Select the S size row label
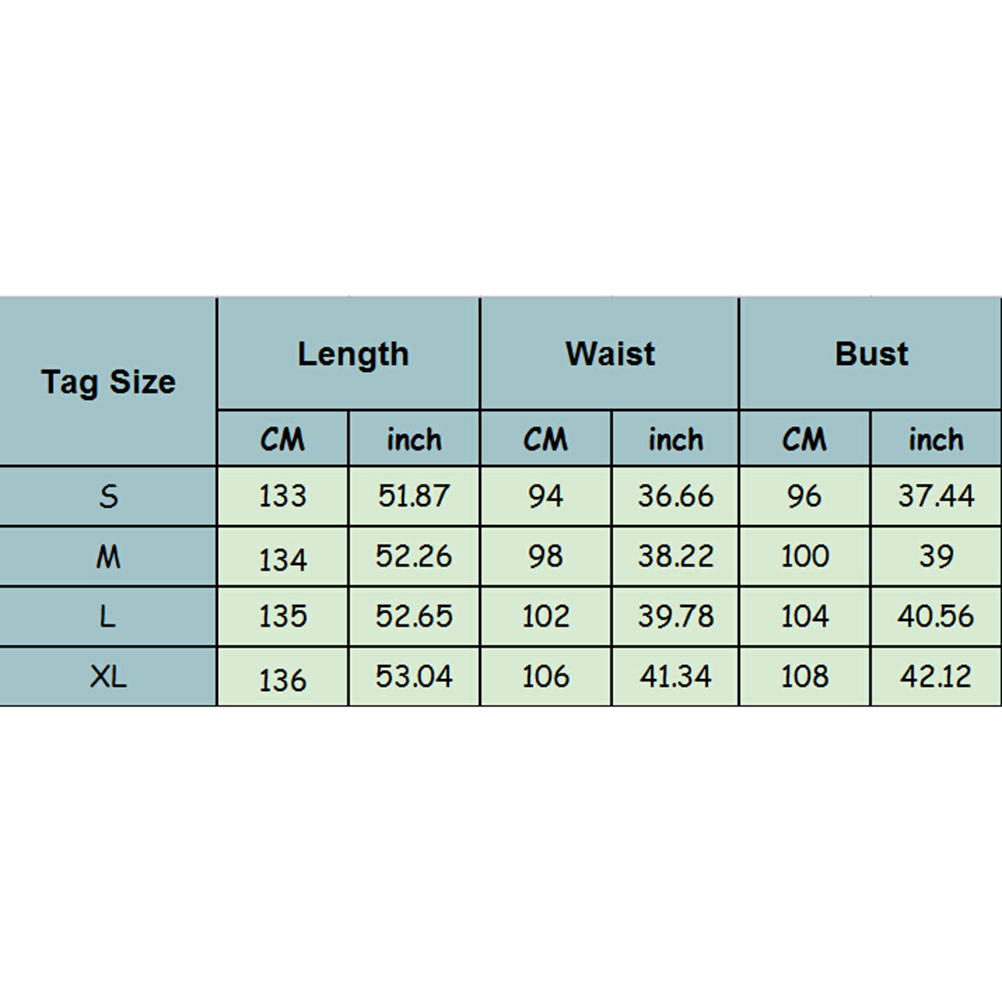 pos(108,496)
